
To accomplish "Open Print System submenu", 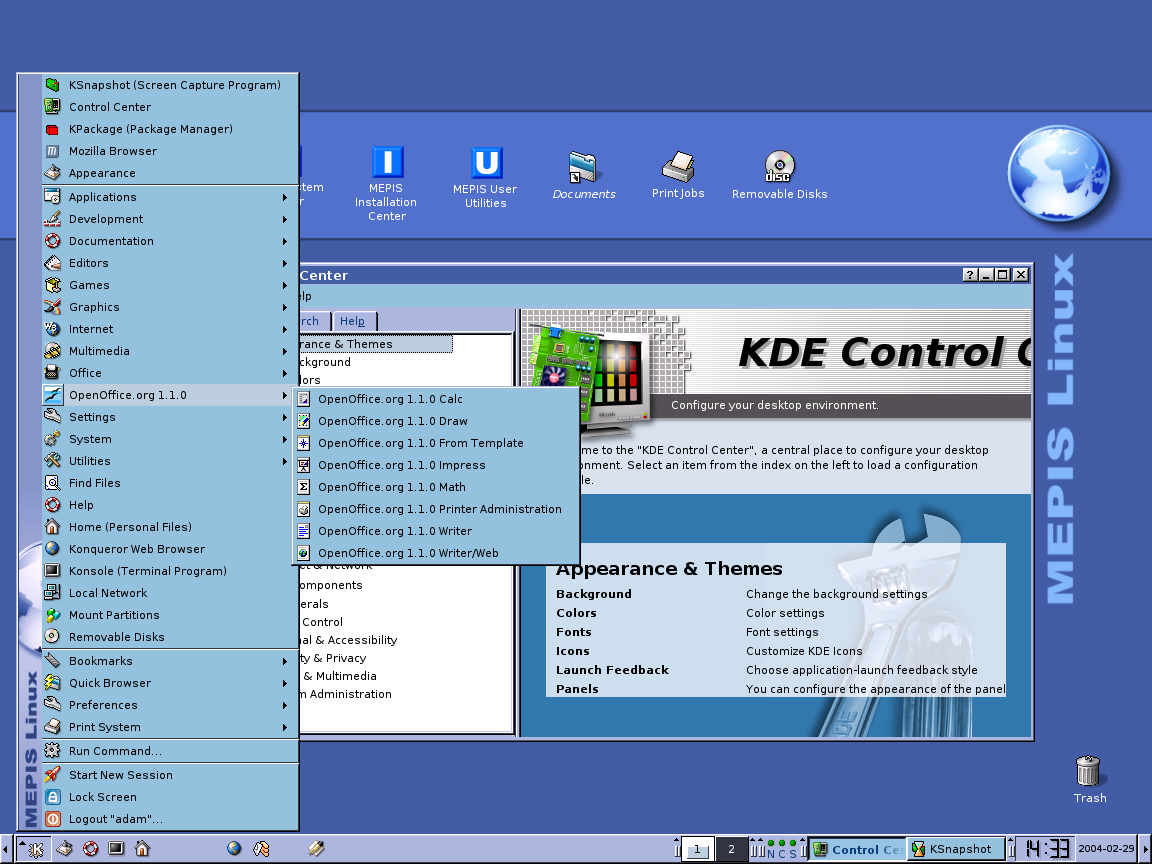I will [x=170, y=727].
